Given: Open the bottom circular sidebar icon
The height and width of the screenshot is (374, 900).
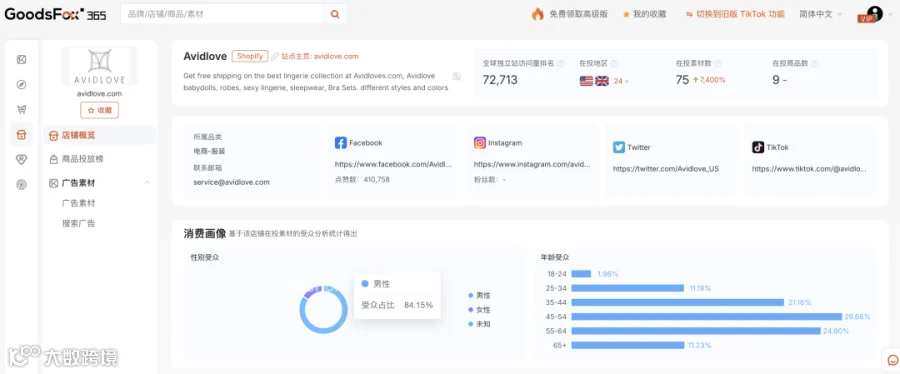Looking at the screenshot, I should [21, 185].
